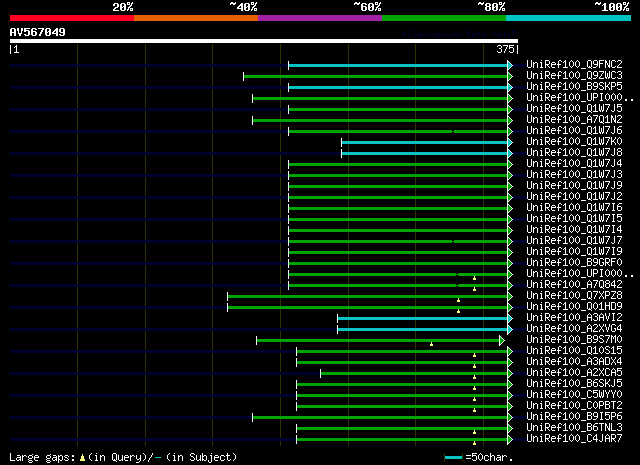Select the UniRef100_C4JAR7 label
Viewport: 640px width, 465px height.
[x=574, y=439]
